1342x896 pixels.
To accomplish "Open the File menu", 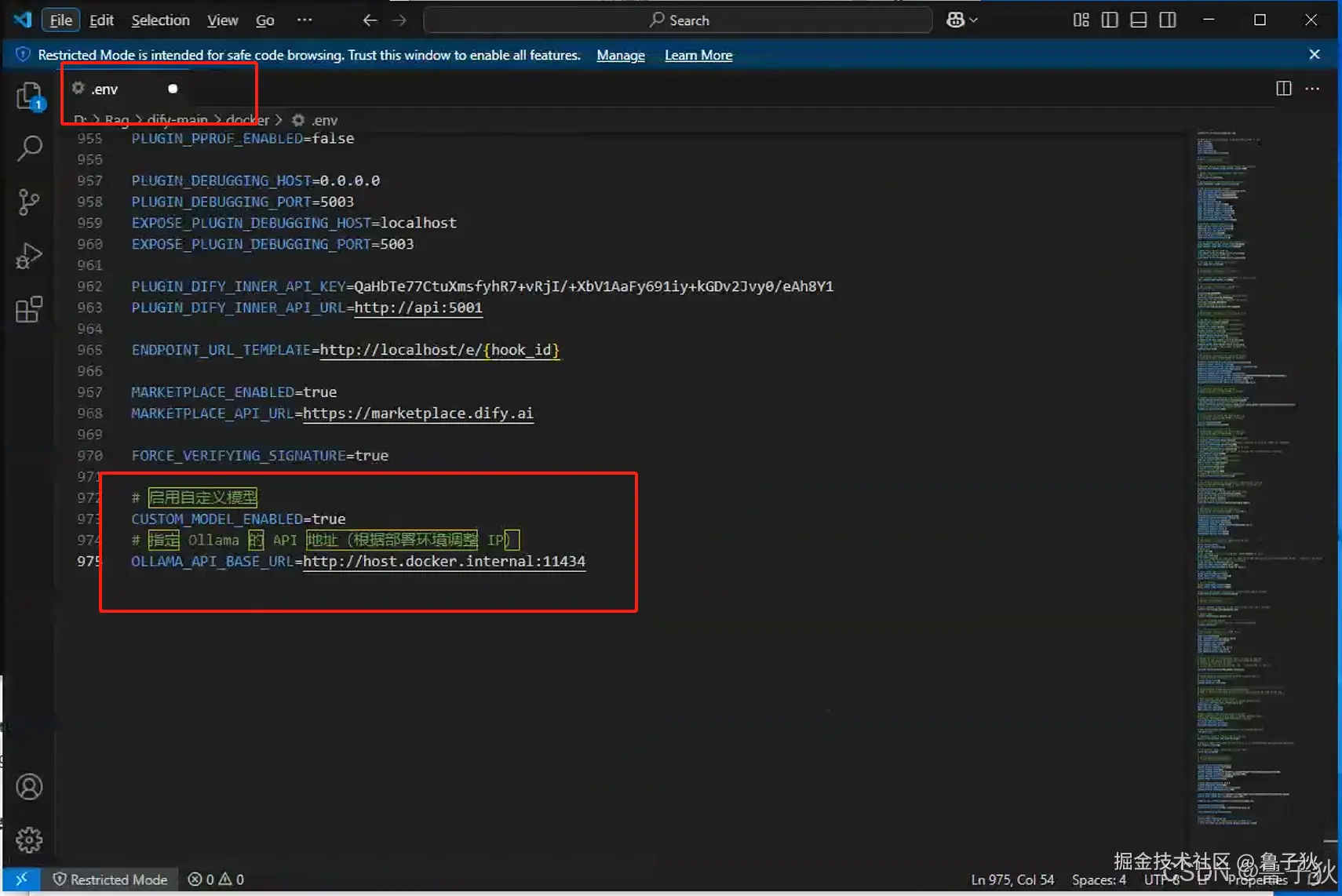I will click(60, 20).
